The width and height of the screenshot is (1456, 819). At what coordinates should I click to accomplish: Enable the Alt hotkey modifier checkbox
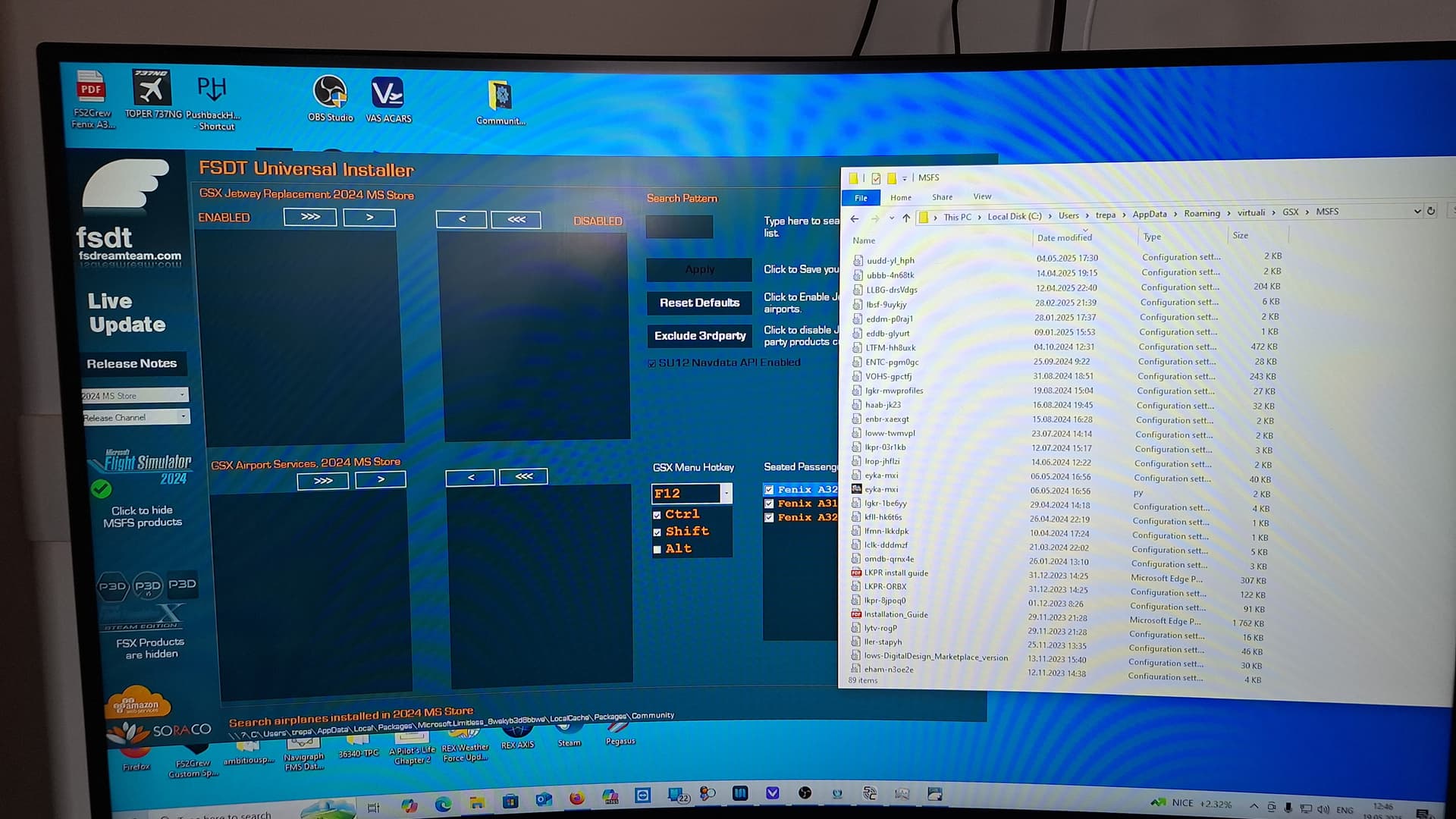[x=657, y=550]
